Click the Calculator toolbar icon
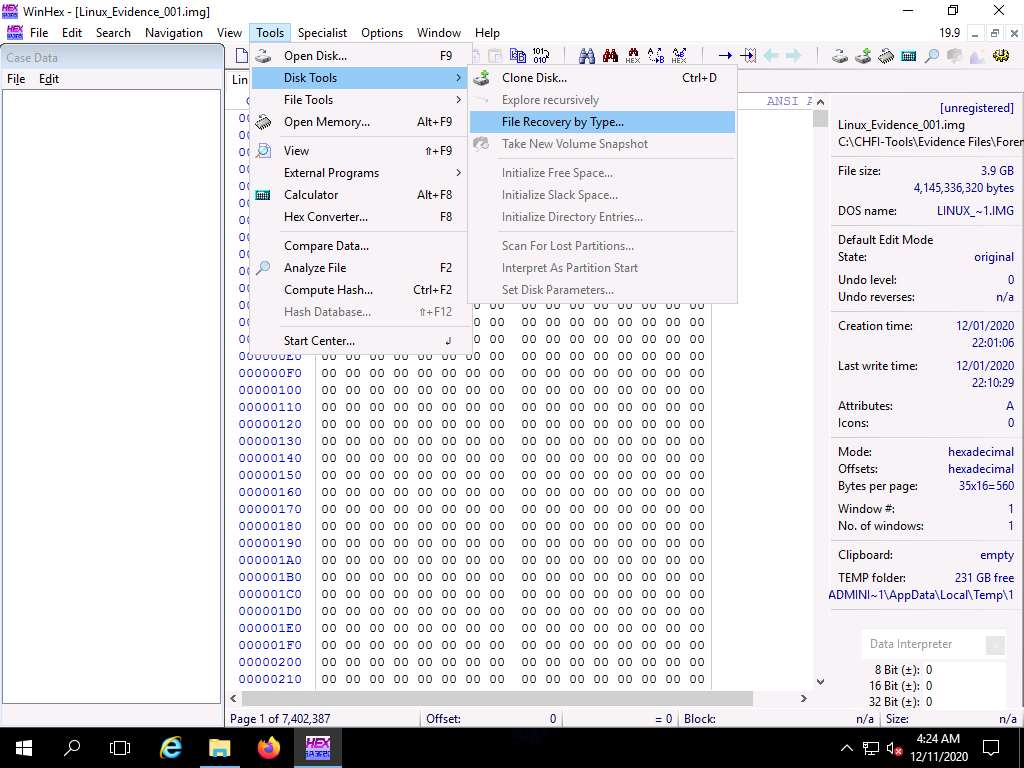 pyautogui.click(x=908, y=56)
